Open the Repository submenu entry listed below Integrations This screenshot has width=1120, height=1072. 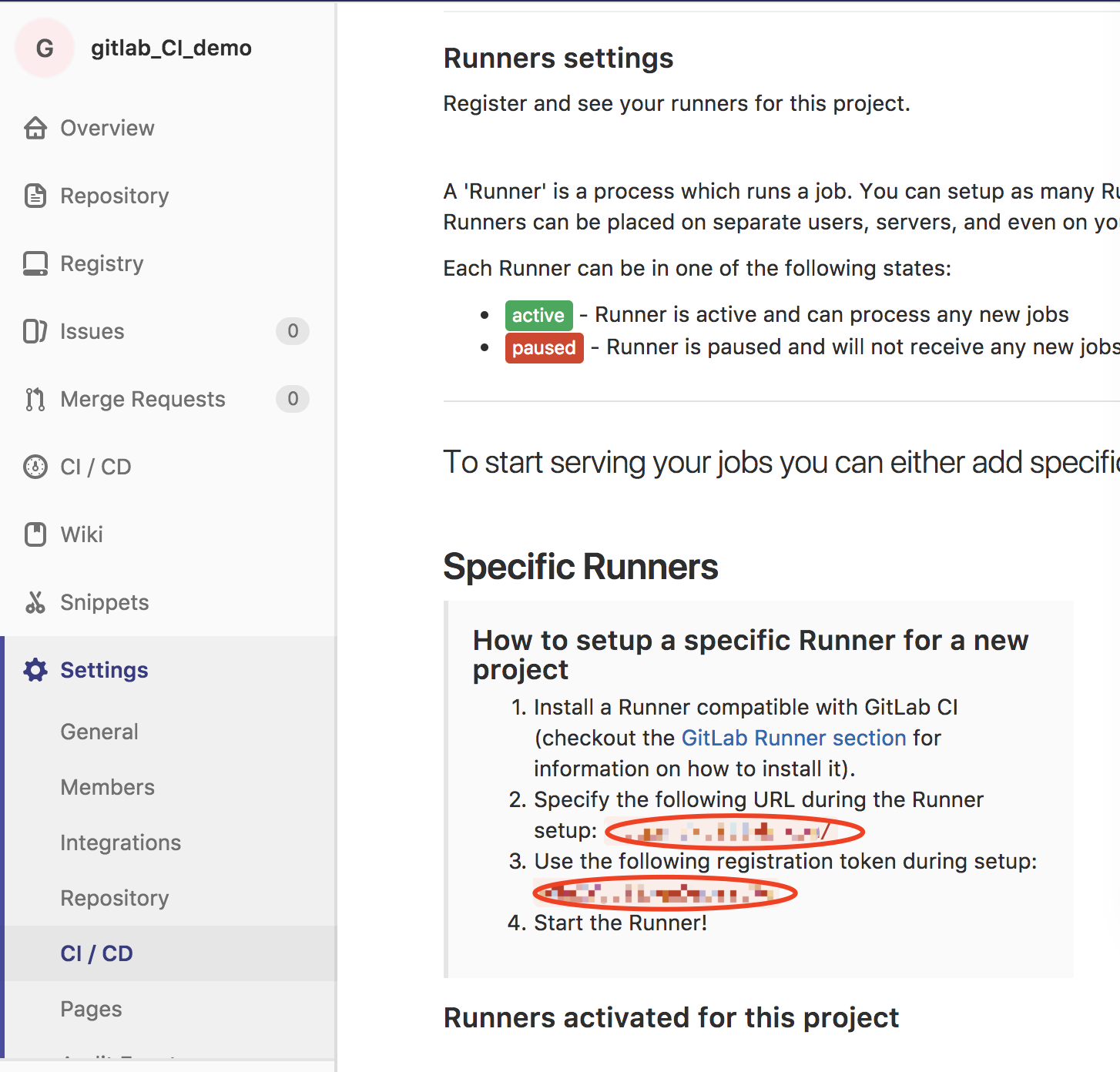[x=115, y=899]
